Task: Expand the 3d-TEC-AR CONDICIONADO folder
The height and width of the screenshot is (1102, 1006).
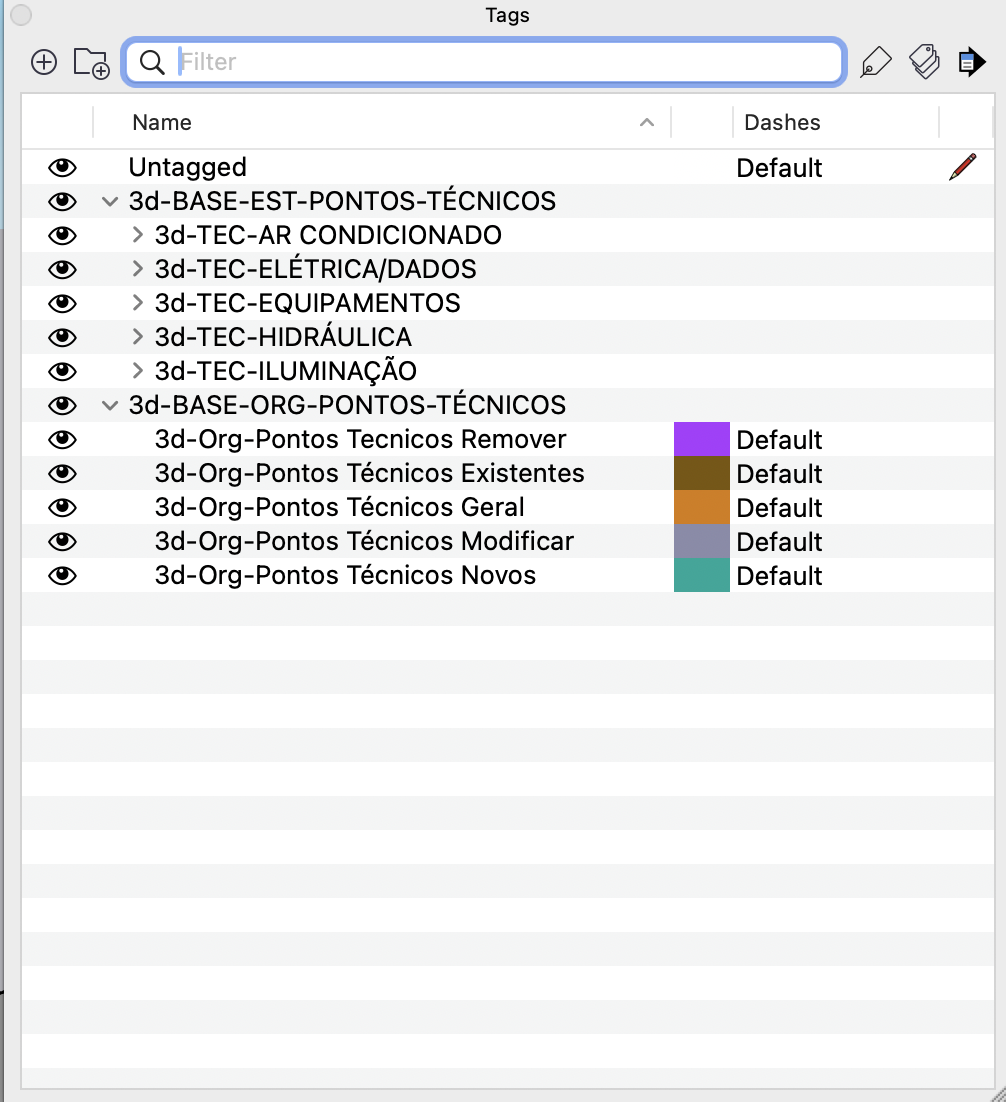Action: coord(138,235)
